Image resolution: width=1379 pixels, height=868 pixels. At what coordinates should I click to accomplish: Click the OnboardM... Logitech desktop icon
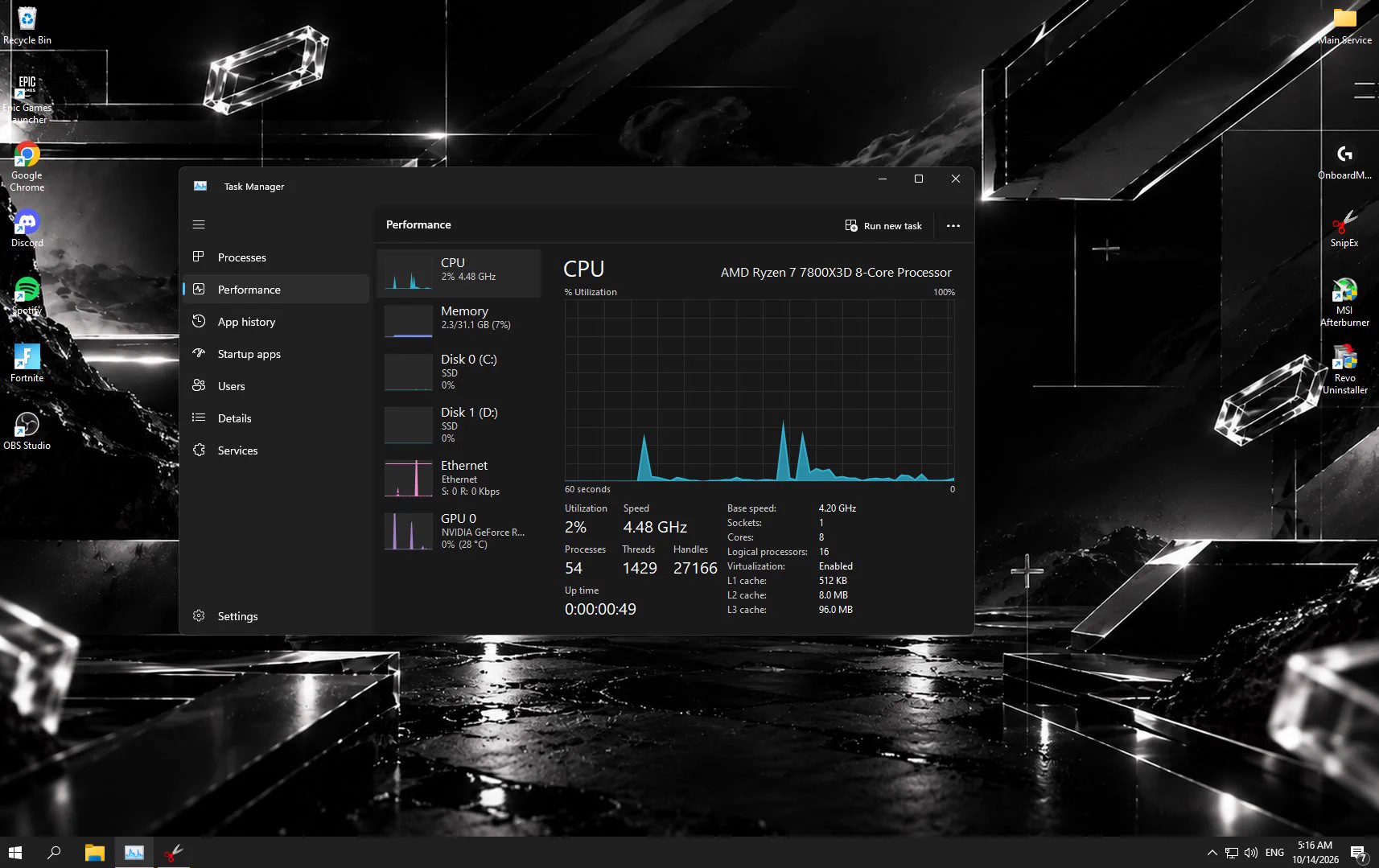click(x=1344, y=161)
